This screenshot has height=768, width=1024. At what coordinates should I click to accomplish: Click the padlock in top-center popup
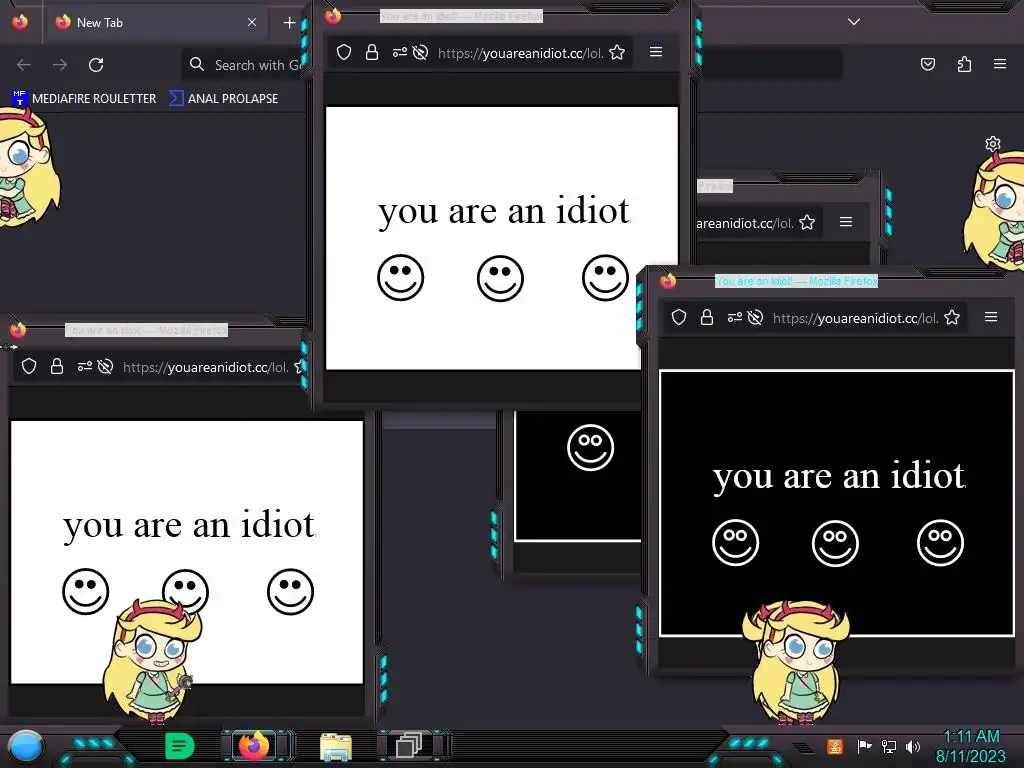(x=372, y=52)
